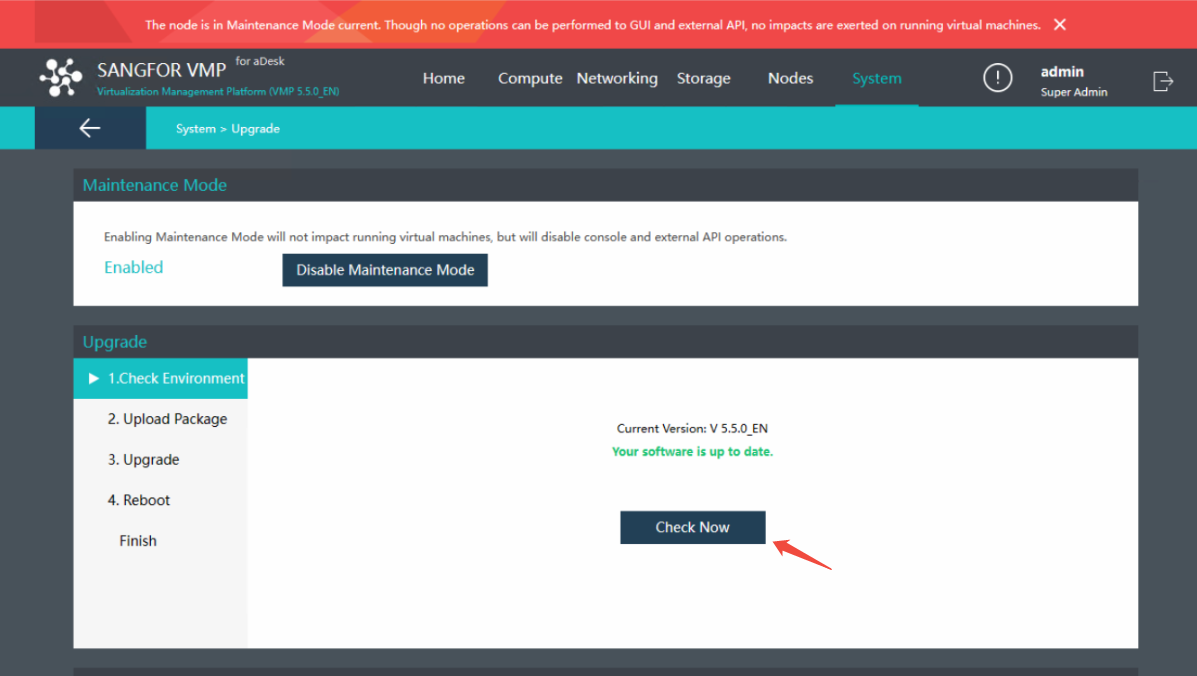This screenshot has width=1197, height=676.
Task: Click the Maintenance Mode section header
Action: click(605, 185)
